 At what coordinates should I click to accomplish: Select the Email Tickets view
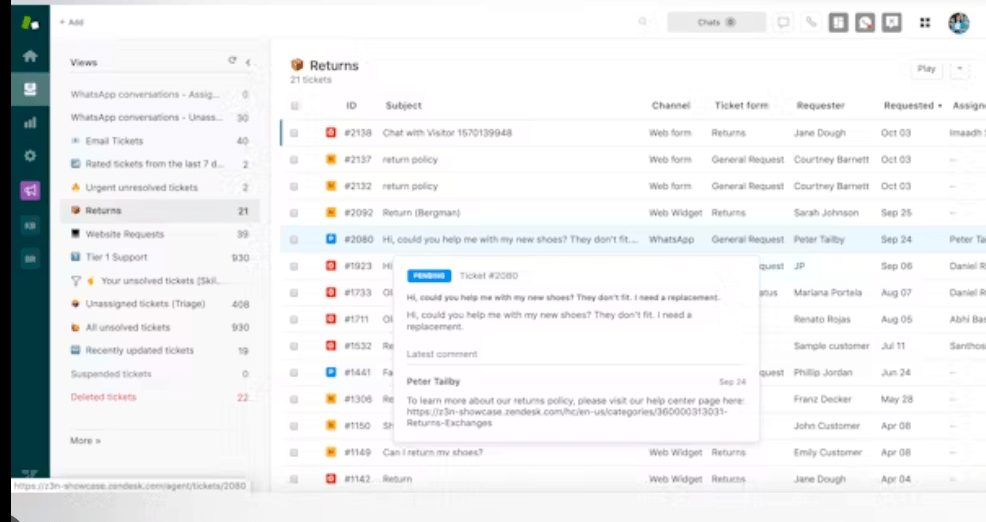click(x=114, y=141)
